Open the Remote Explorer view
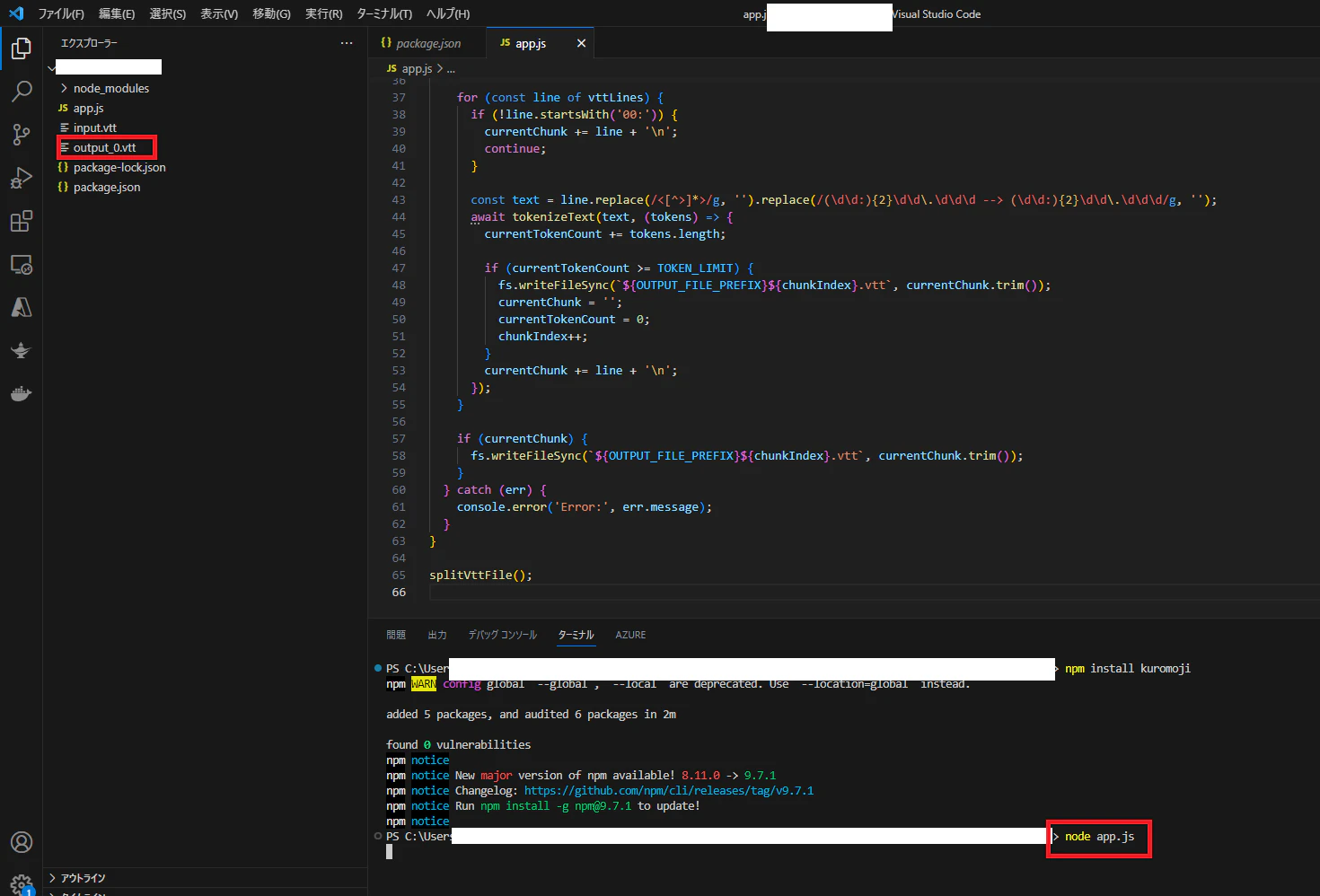Image resolution: width=1320 pixels, height=896 pixels. tap(21, 264)
